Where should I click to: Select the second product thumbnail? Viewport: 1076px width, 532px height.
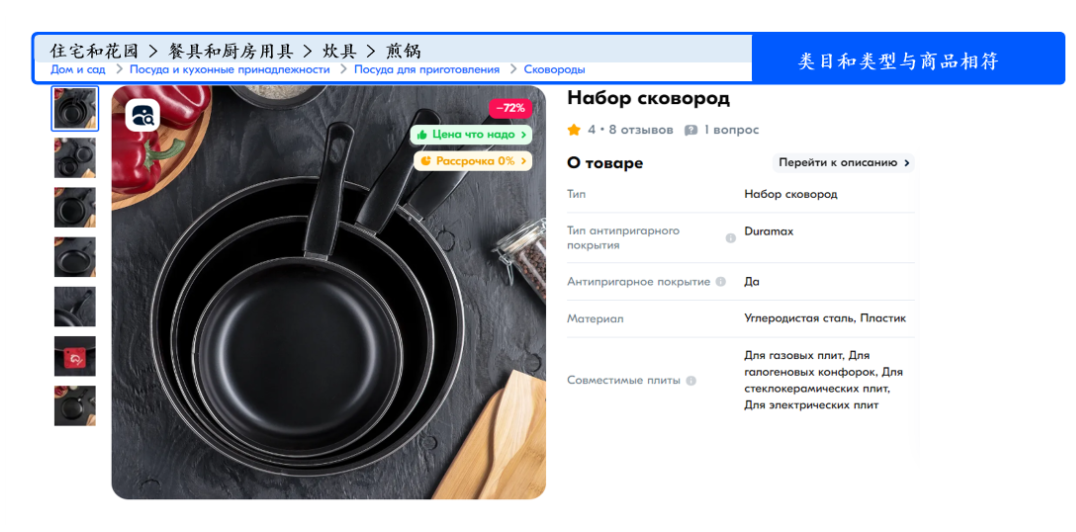[75, 158]
